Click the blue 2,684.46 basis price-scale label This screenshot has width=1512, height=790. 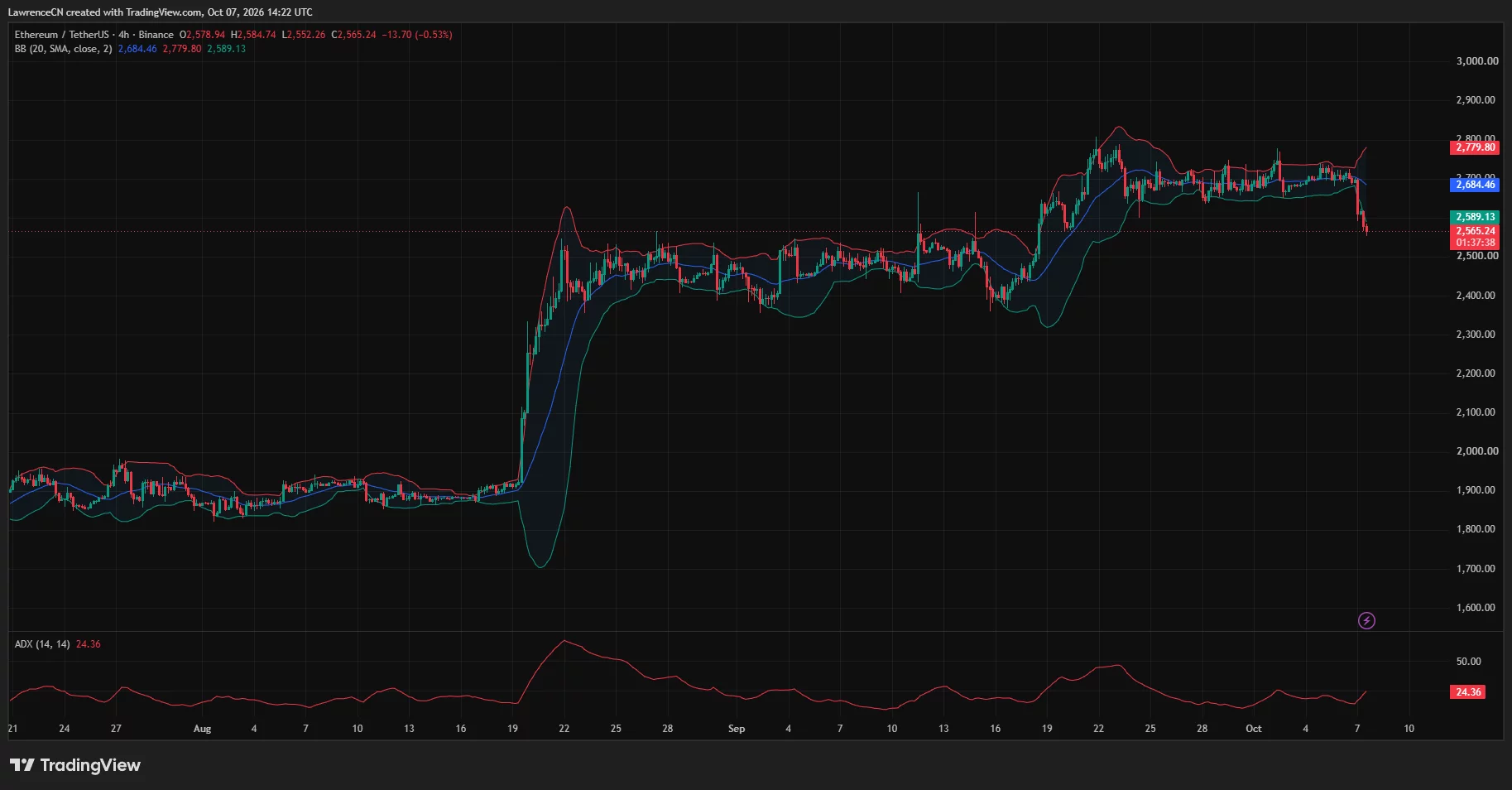pyautogui.click(x=1475, y=185)
